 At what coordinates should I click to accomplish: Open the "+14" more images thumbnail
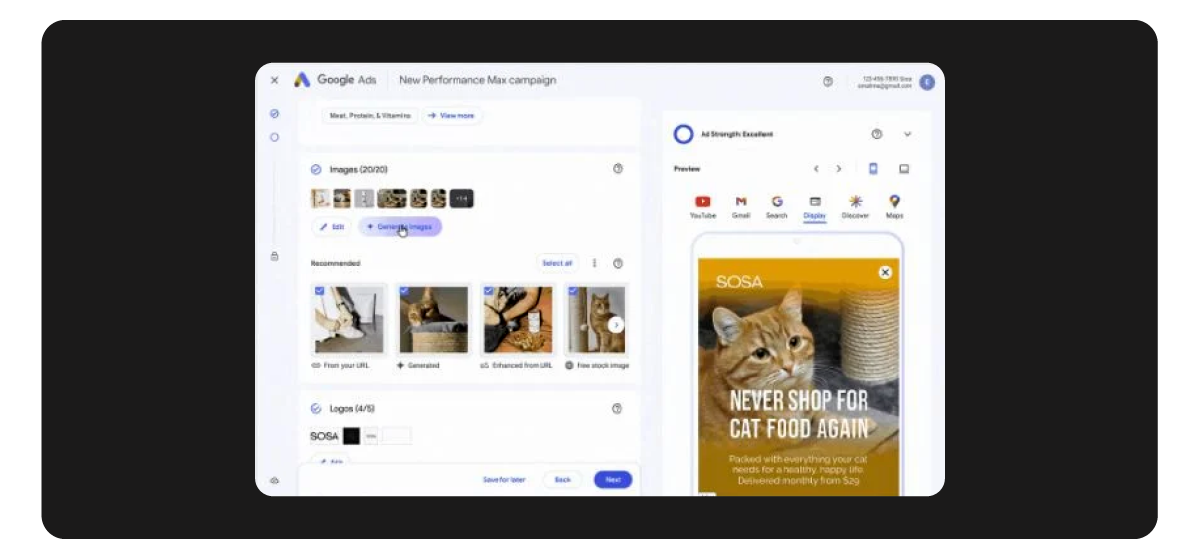(x=461, y=199)
